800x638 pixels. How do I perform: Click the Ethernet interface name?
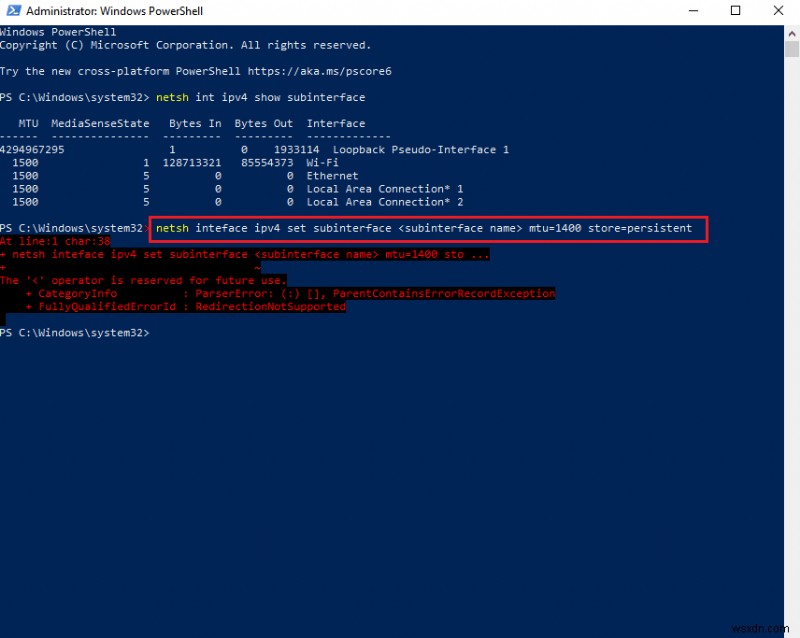click(x=332, y=176)
